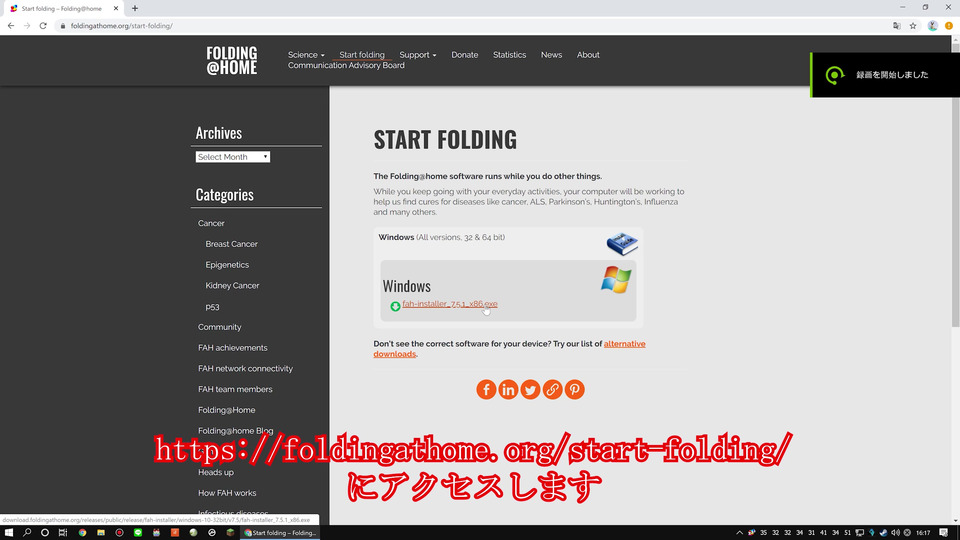This screenshot has height=540, width=960.
Task: Open the Breast Cancer category
Action: point(231,244)
